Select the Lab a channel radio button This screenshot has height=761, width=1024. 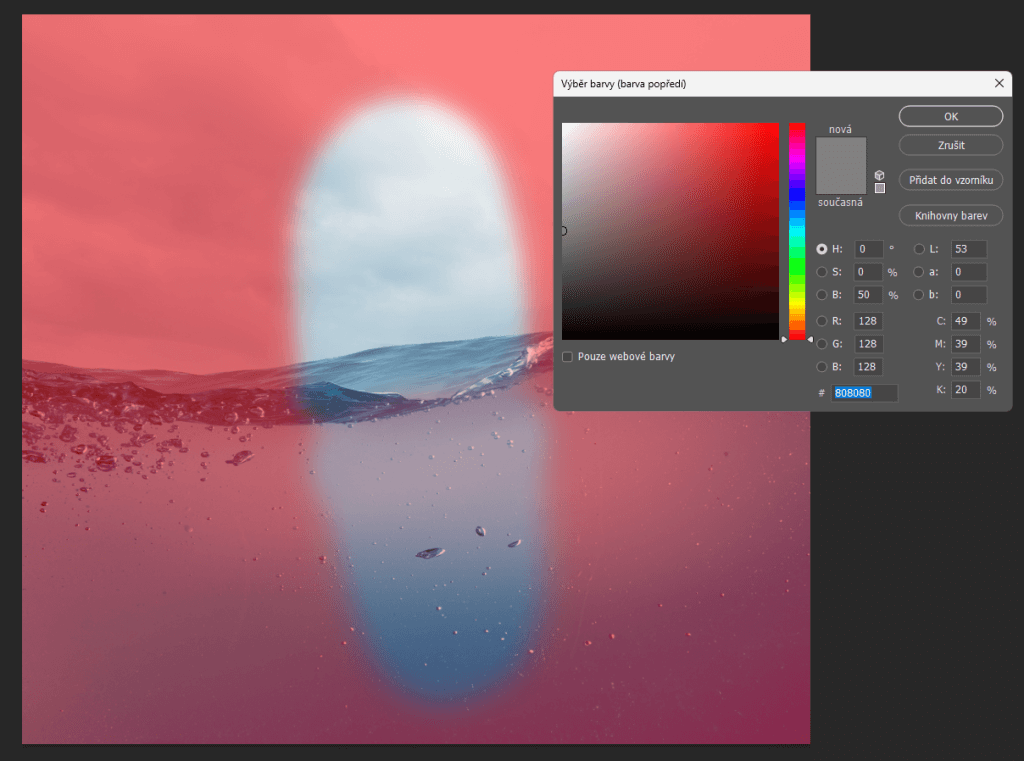pos(920,272)
